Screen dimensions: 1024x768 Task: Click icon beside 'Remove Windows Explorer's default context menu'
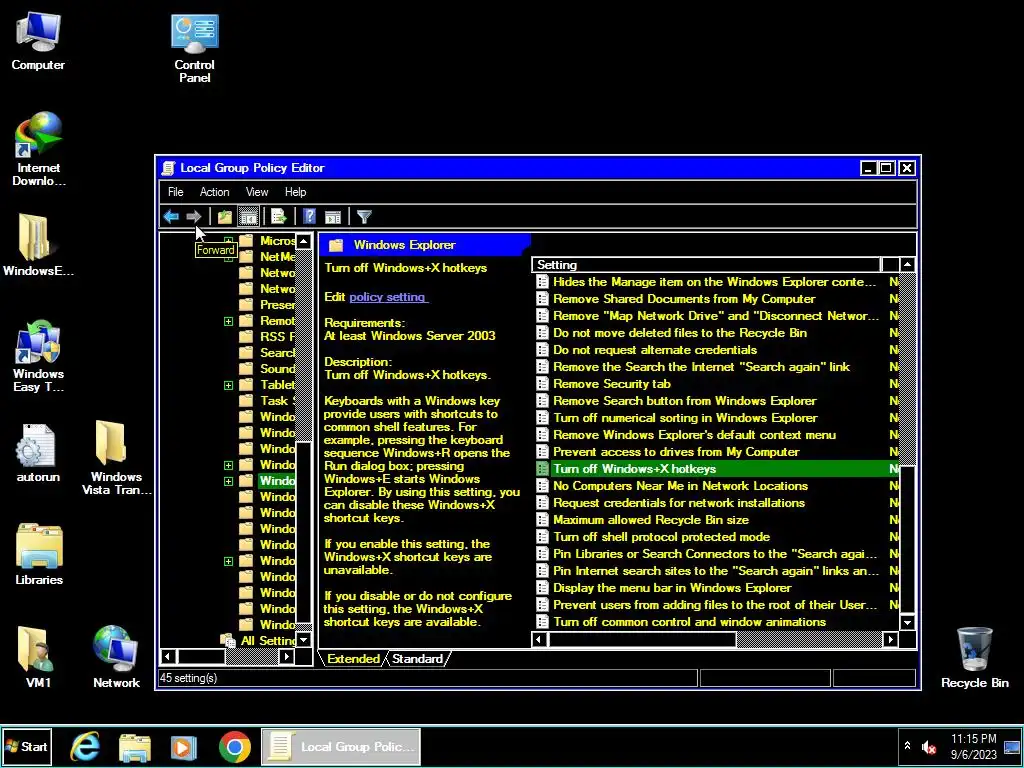click(542, 434)
